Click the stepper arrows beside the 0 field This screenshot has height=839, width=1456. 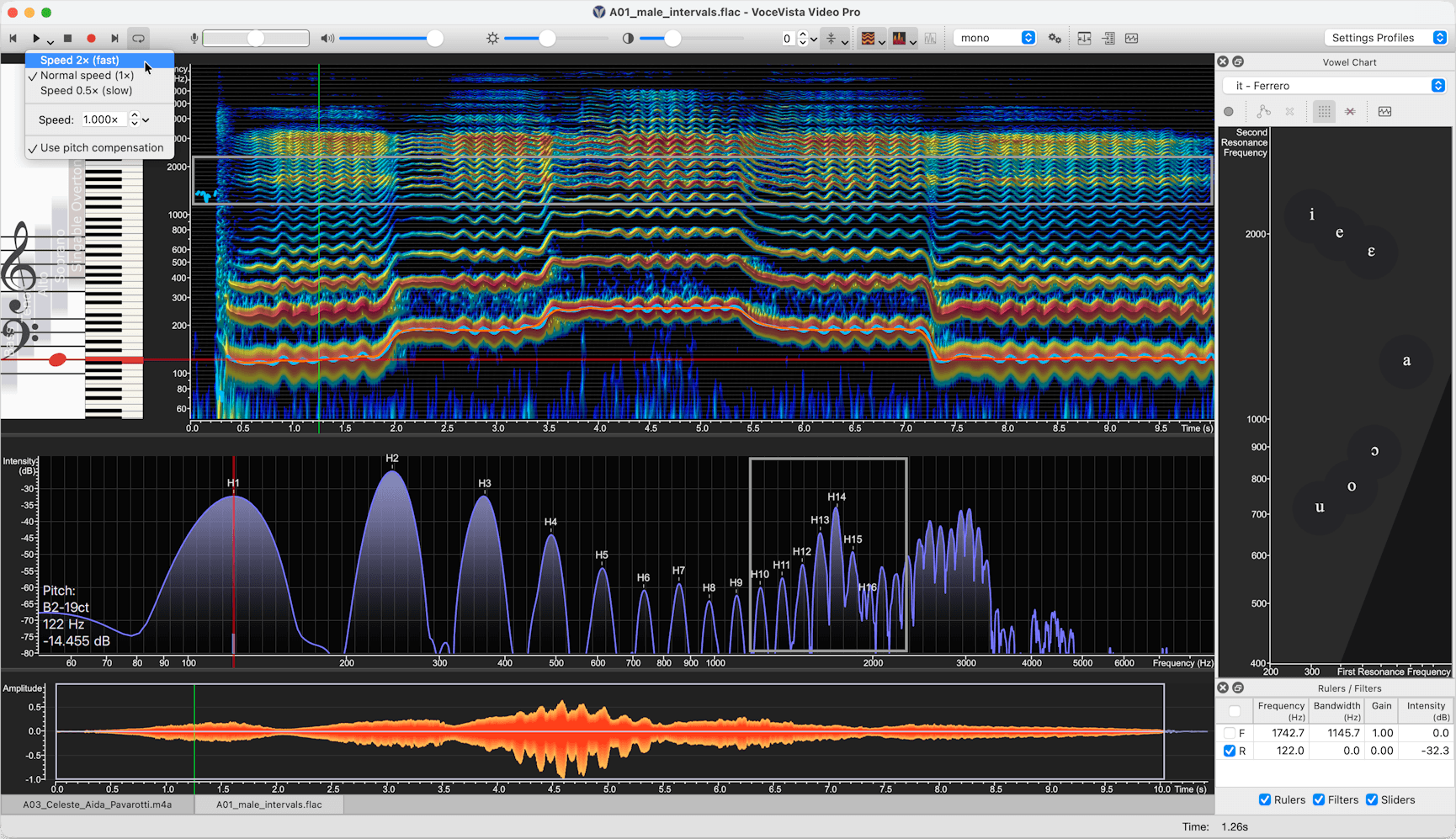pyautogui.click(x=802, y=39)
